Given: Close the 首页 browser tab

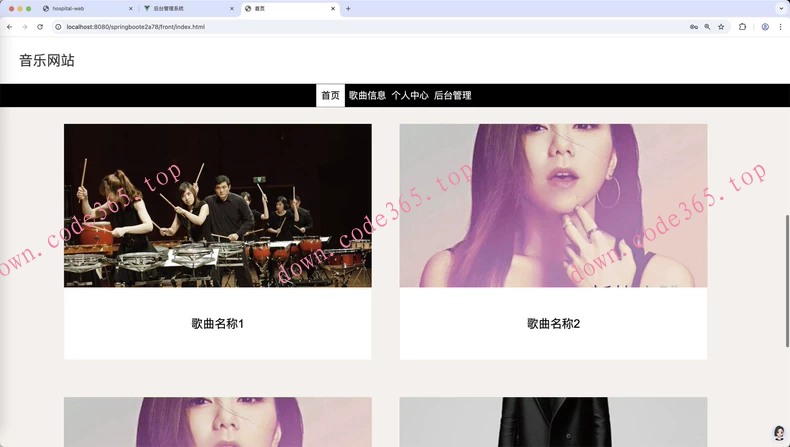Looking at the screenshot, I should pyautogui.click(x=333, y=9).
